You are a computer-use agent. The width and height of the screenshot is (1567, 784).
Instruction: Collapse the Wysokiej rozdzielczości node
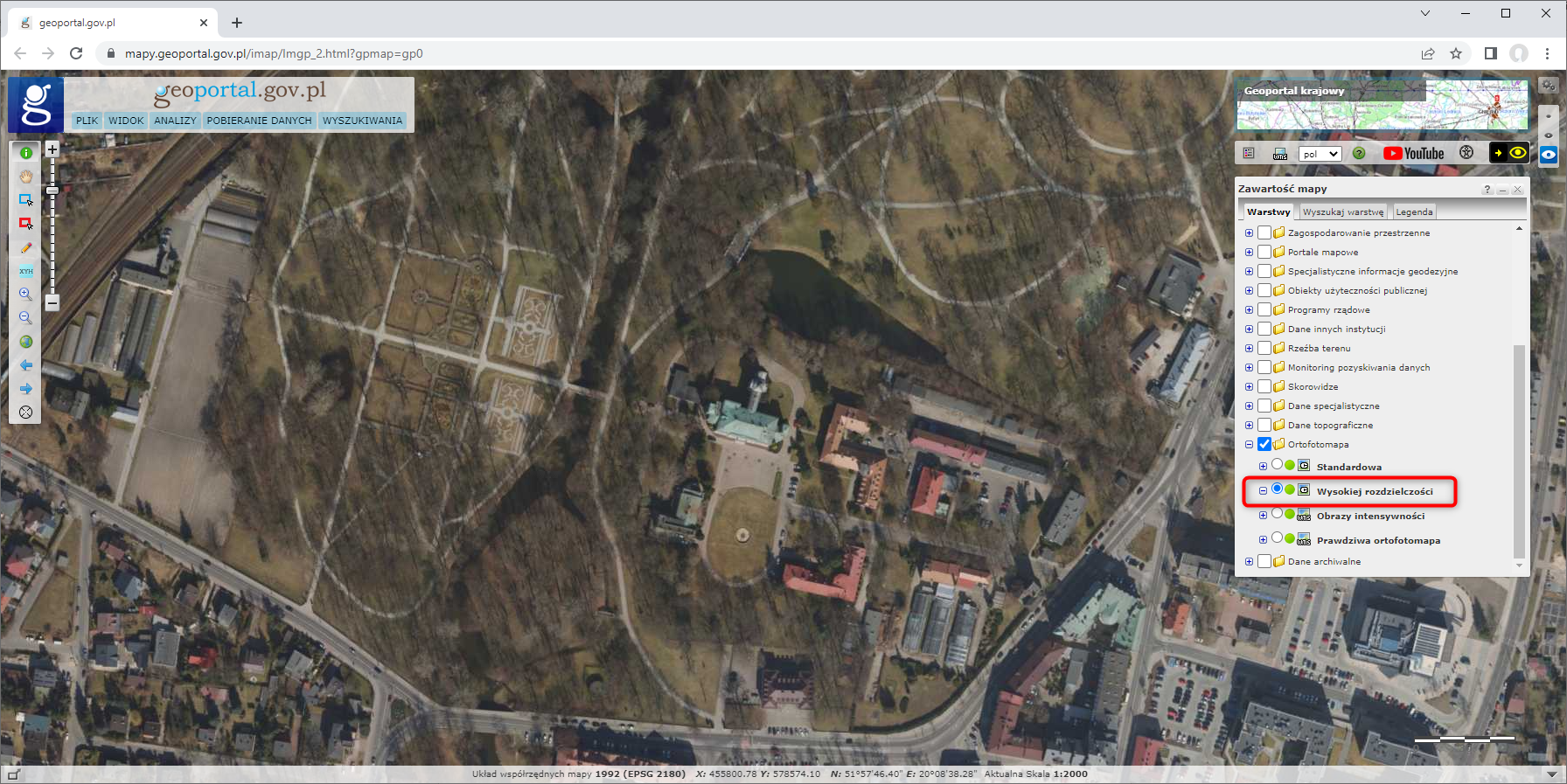click(1263, 491)
